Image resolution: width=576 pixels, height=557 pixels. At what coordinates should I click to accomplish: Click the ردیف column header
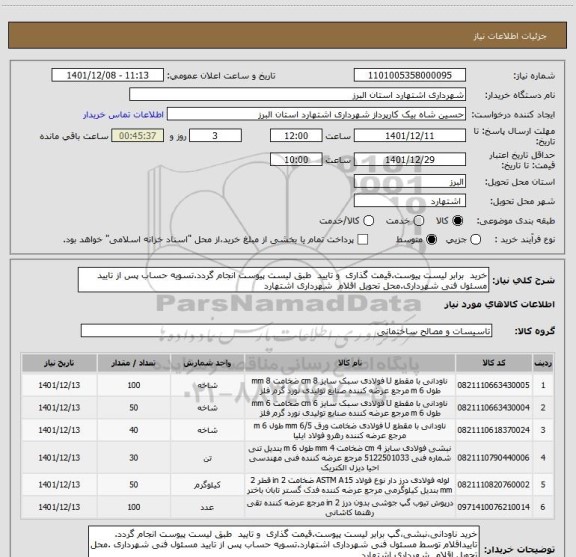coord(543,363)
